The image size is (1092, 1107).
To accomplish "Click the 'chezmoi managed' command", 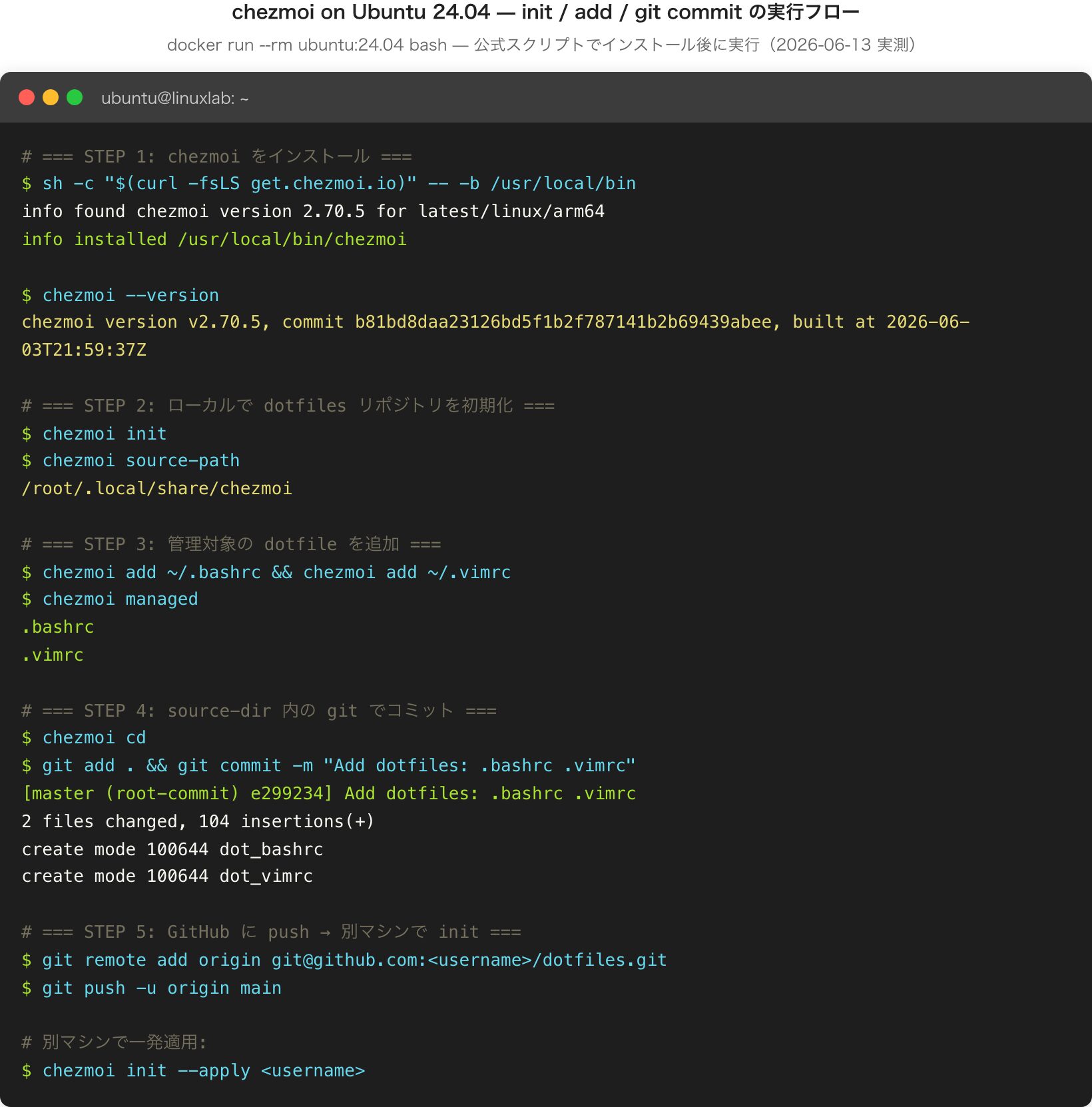I will click(x=110, y=599).
